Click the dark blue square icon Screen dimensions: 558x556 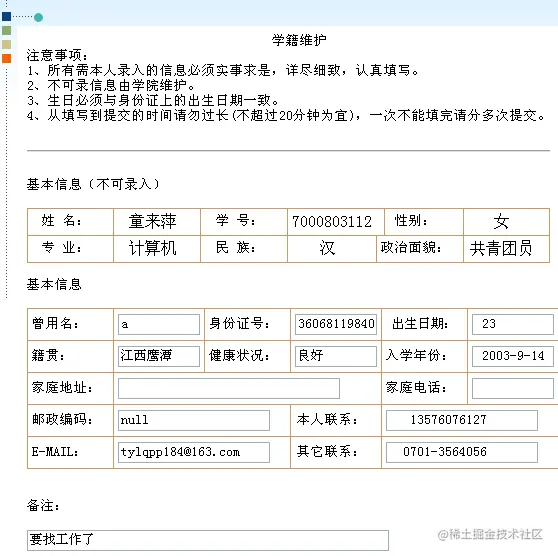[6, 16]
